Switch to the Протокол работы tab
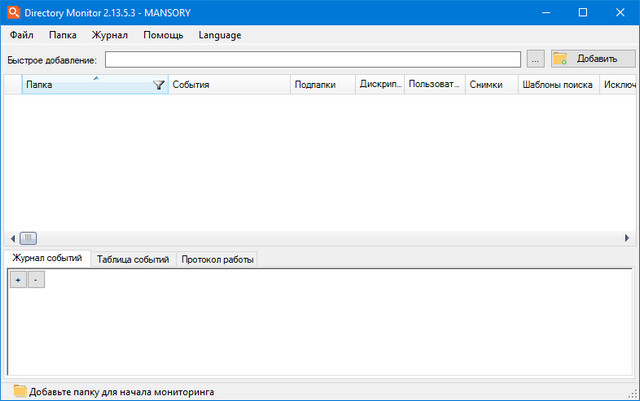 coord(217,259)
